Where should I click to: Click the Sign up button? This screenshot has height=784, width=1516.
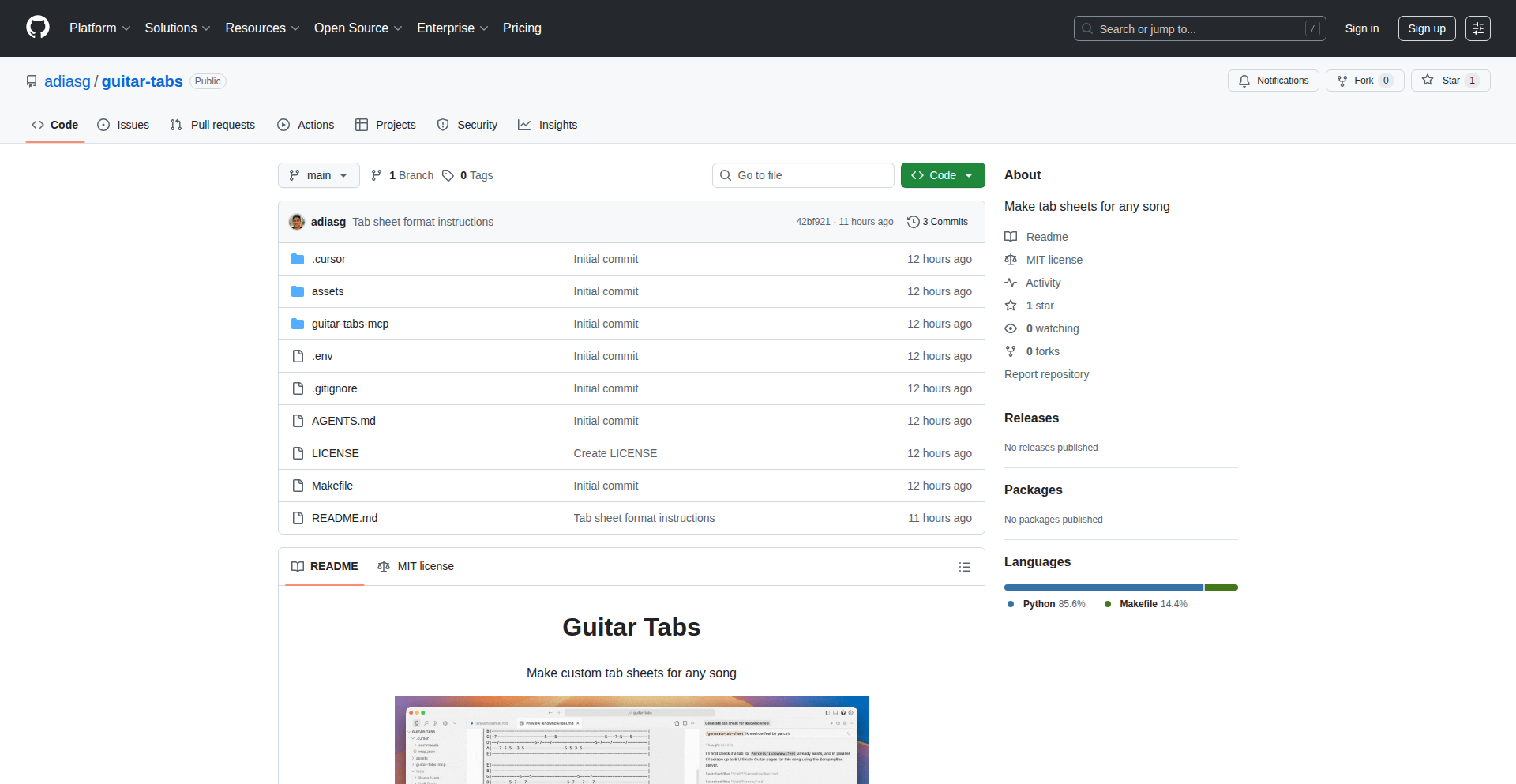[x=1426, y=28]
